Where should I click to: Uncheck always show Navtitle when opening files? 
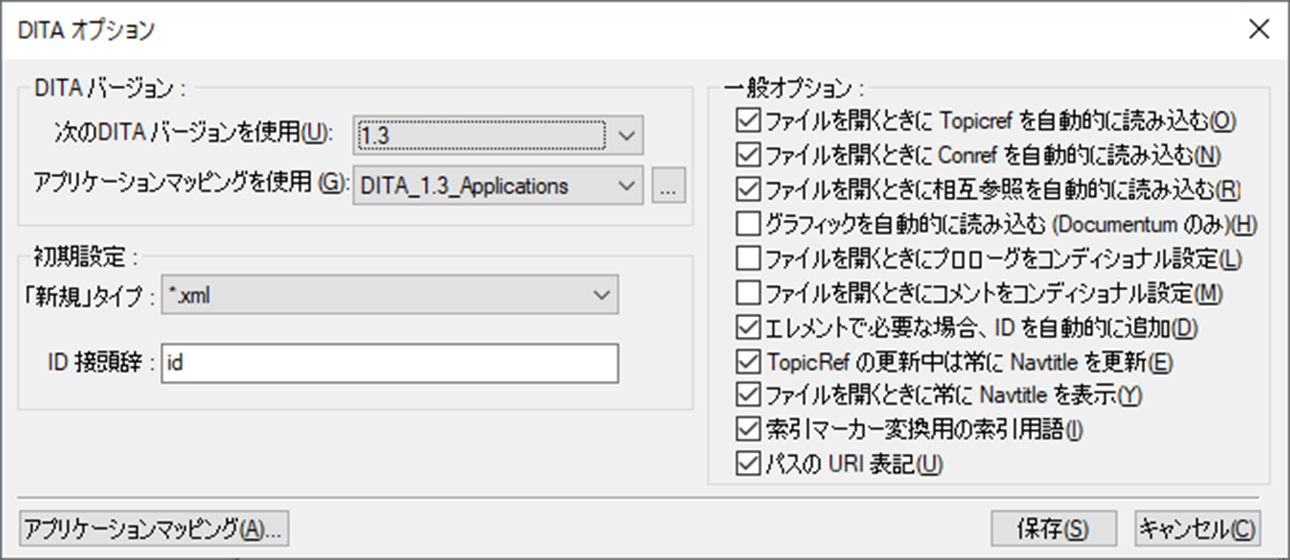click(x=748, y=395)
